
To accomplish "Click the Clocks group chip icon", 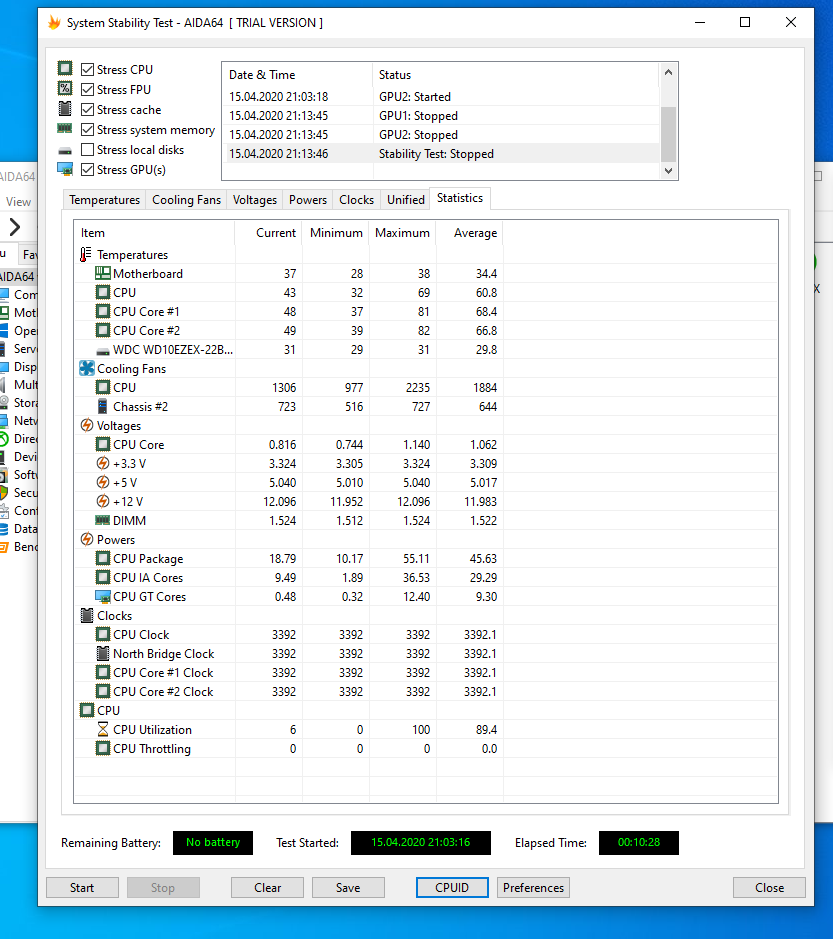I will 87,616.
